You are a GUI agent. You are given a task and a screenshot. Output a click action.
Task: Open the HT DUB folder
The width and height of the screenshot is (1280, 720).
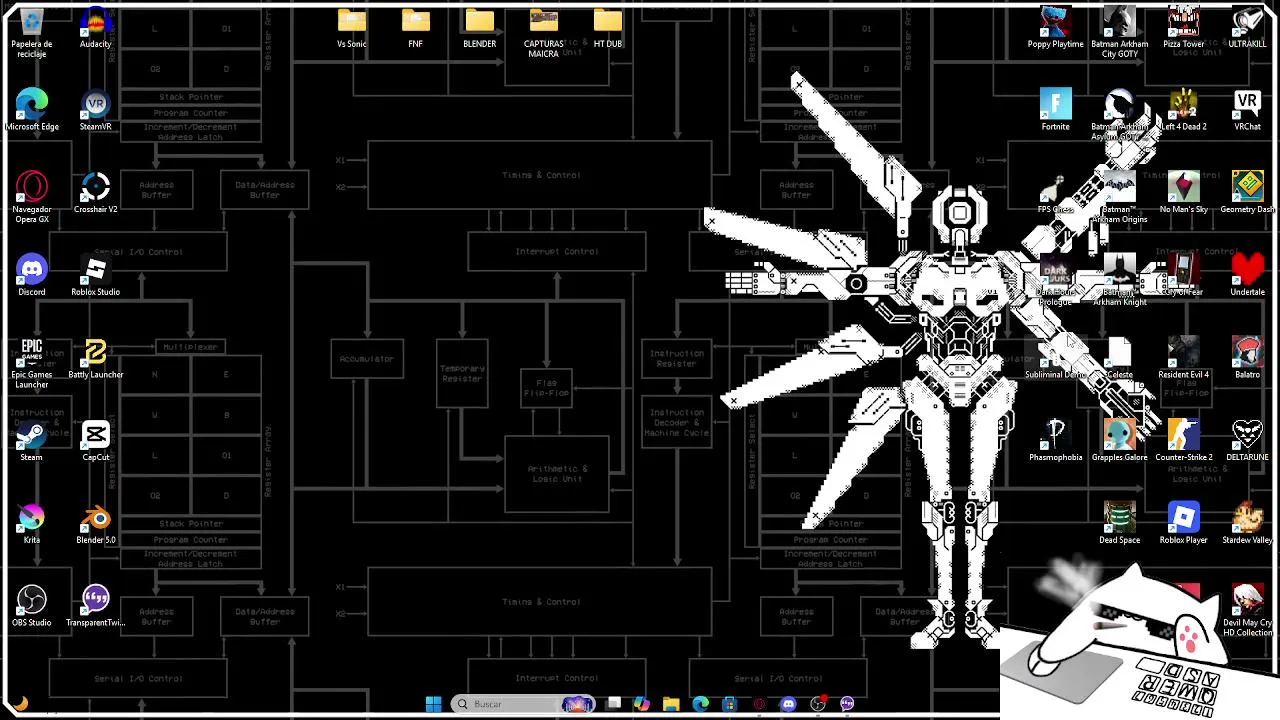(608, 28)
